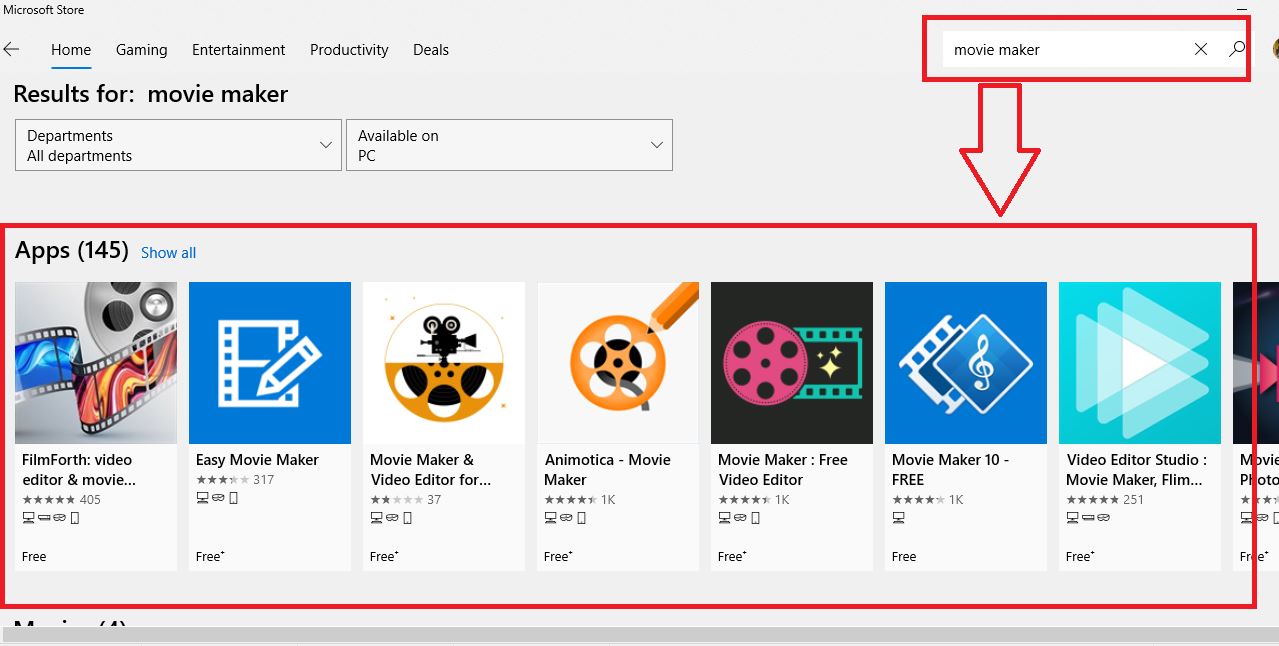Click the horizontal scrollbar at bottom
The height and width of the screenshot is (646, 1279).
click(x=639, y=635)
